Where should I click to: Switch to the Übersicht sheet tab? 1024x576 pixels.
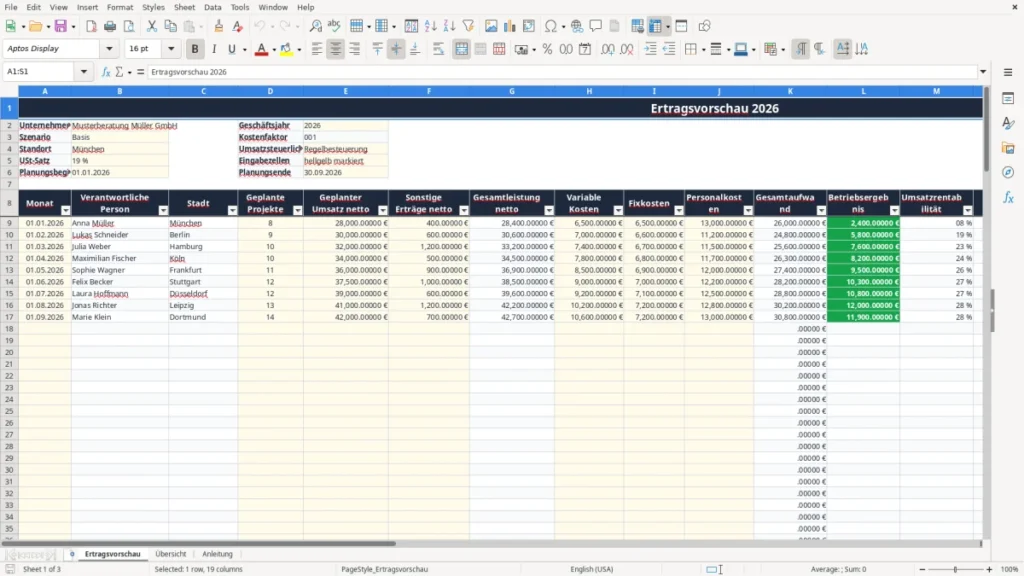170,554
